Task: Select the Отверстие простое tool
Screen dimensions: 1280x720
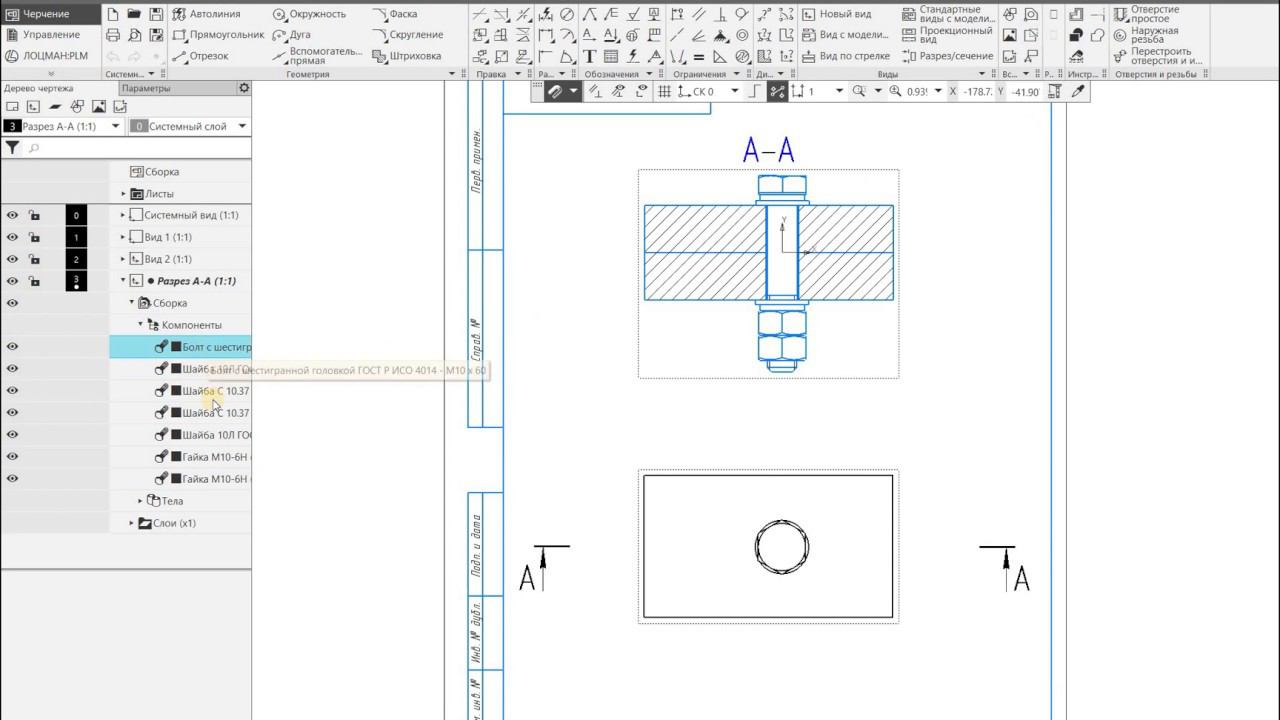Action: coord(1147,14)
